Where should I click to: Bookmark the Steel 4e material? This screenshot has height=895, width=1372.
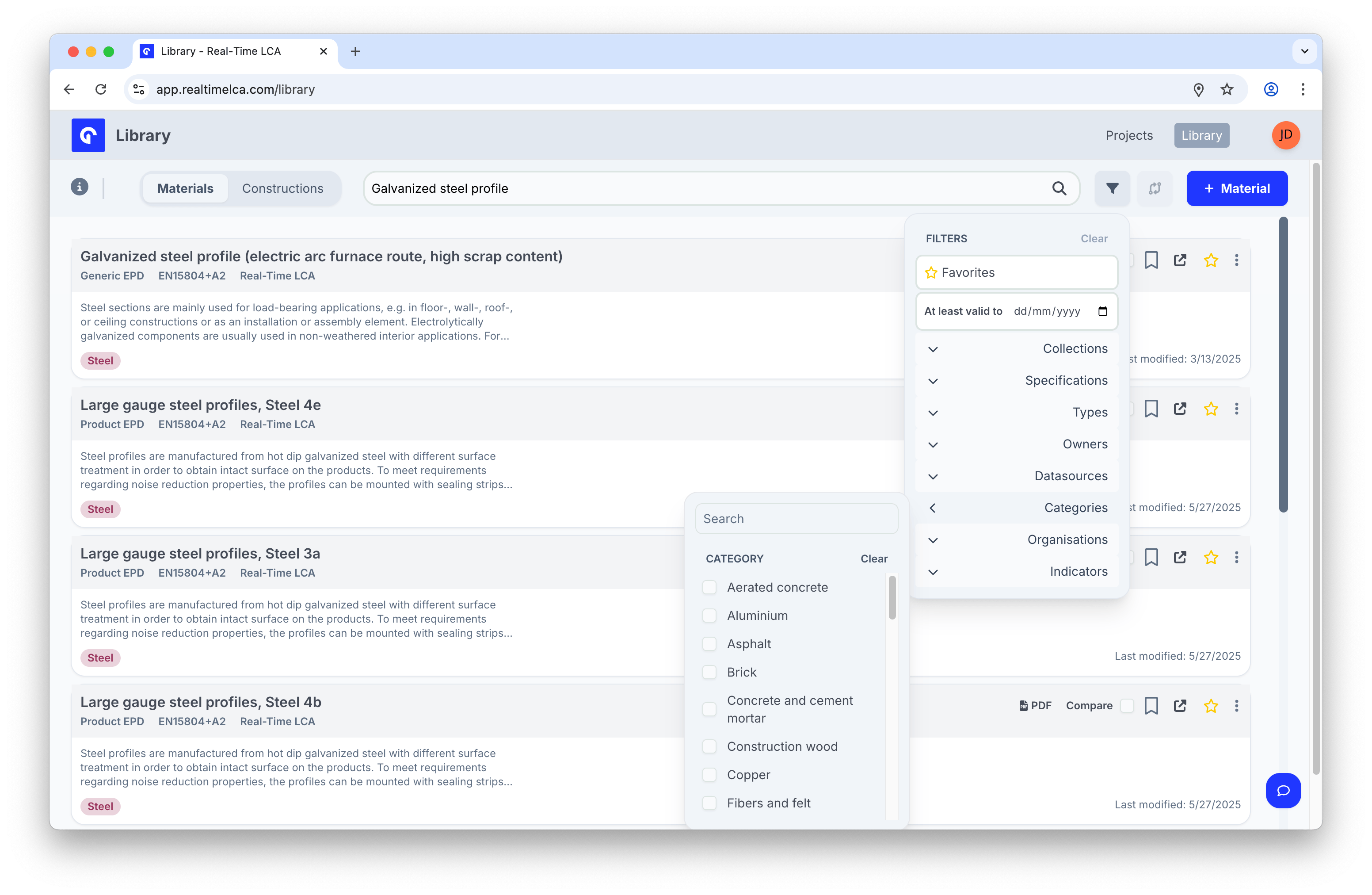[1151, 409]
